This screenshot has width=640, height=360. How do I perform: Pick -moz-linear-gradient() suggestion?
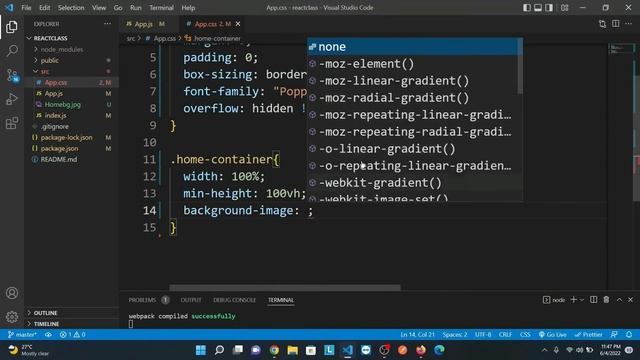[x=412, y=80]
